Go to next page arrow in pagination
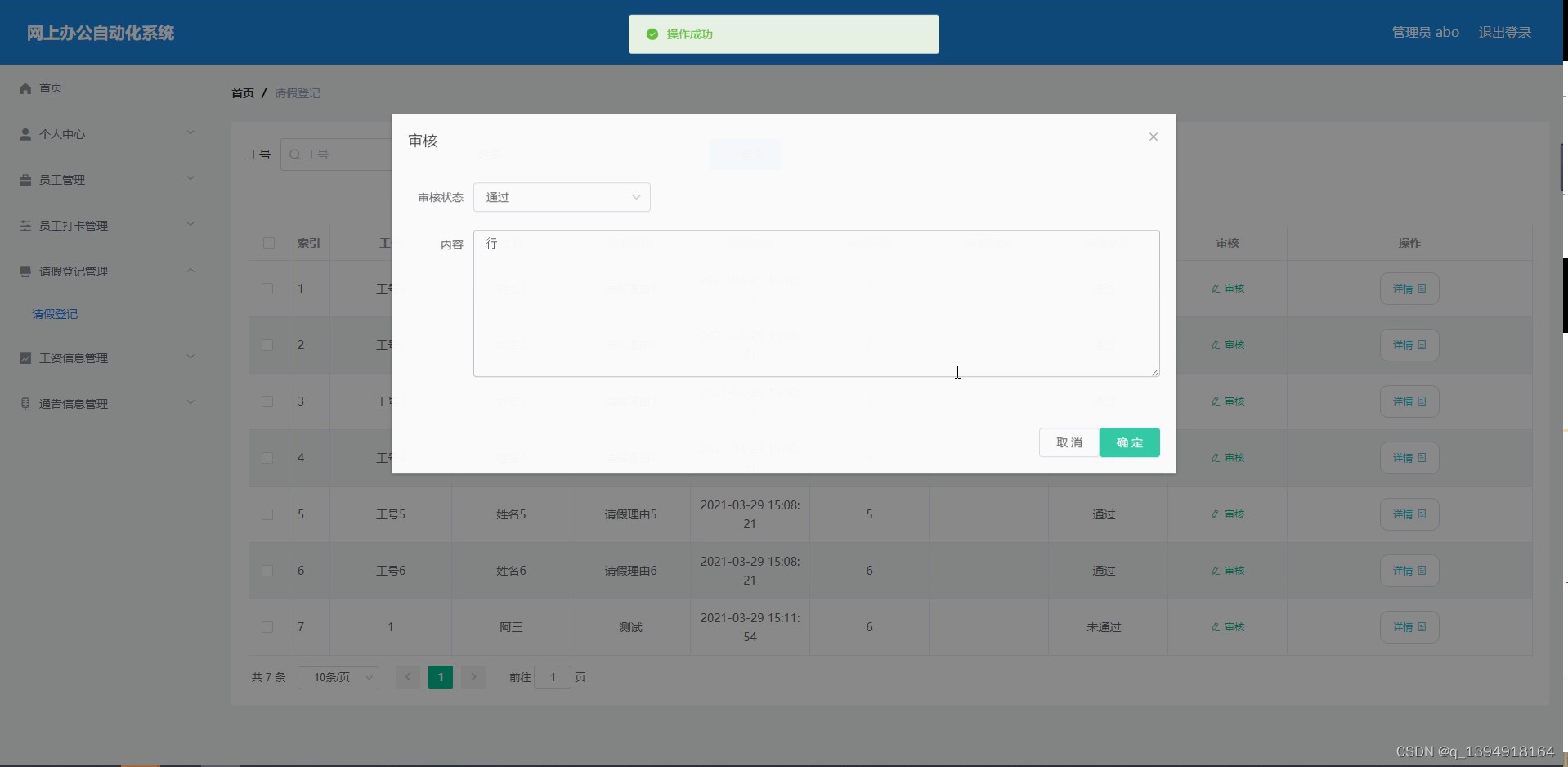 [473, 677]
